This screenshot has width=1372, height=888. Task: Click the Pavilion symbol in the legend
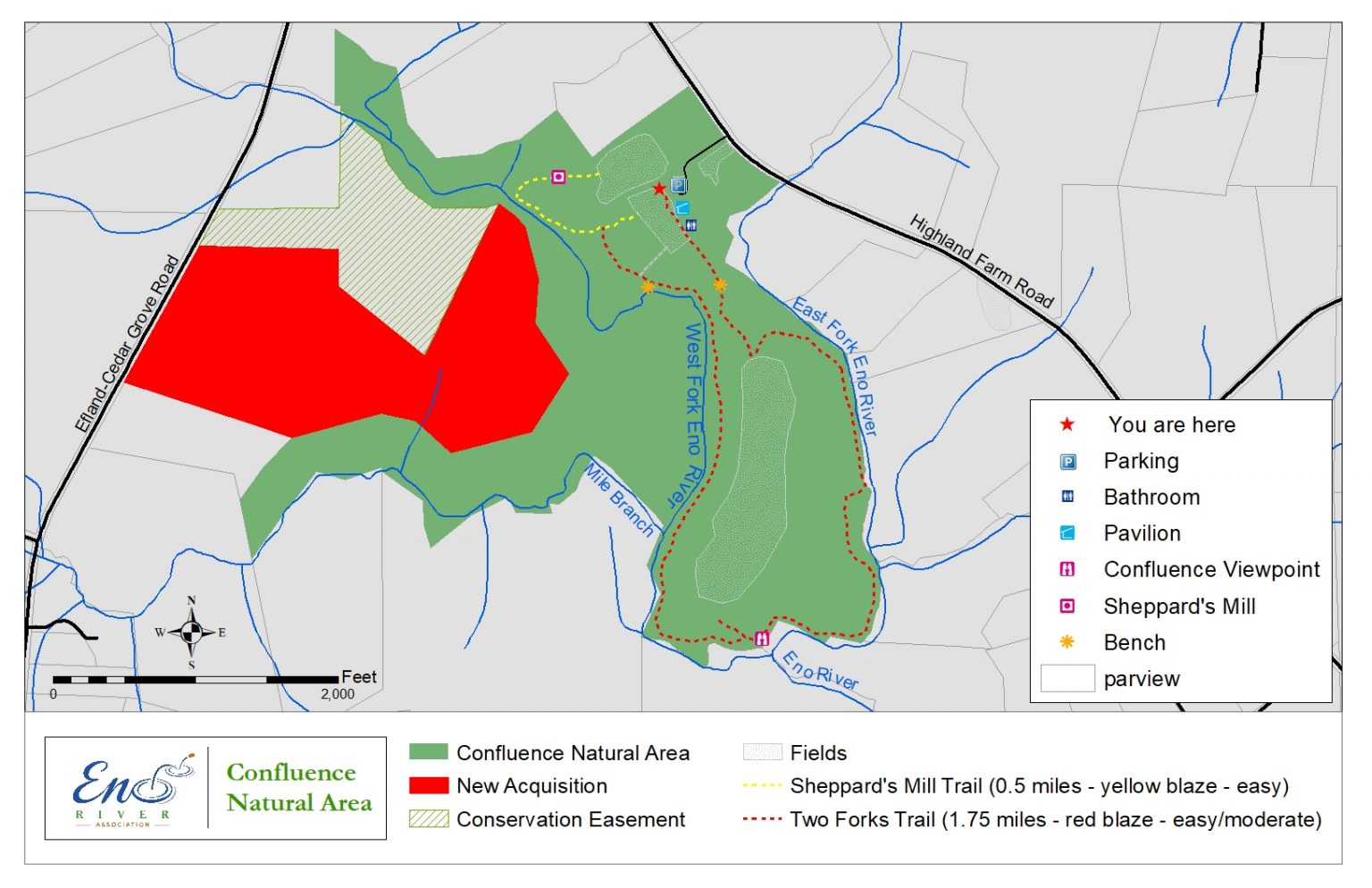(x=1067, y=533)
